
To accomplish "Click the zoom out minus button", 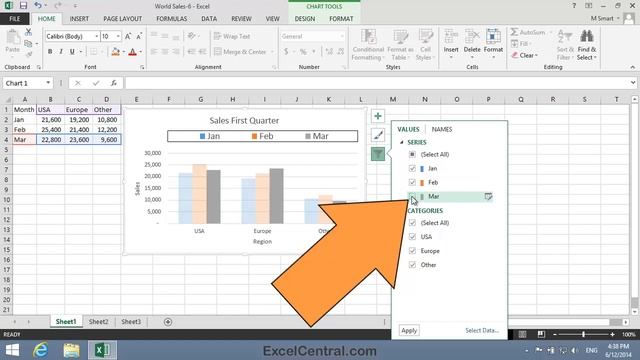I will [x=555, y=334].
